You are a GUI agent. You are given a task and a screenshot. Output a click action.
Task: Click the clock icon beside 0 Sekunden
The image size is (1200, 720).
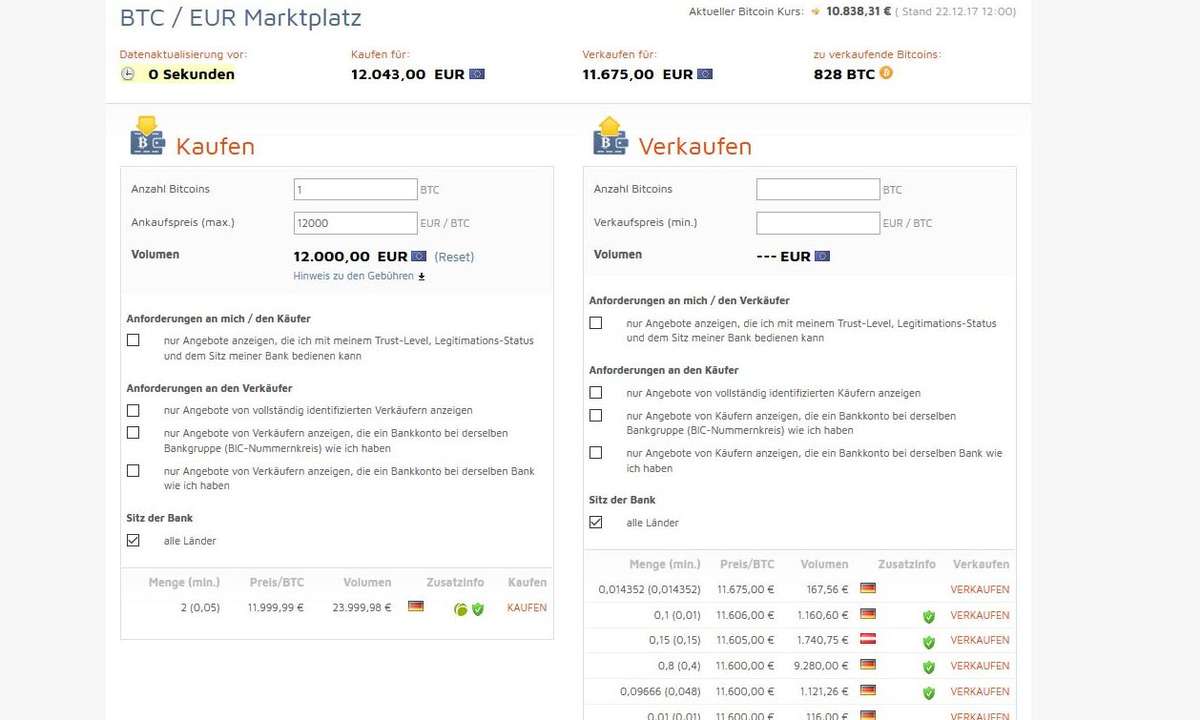coord(128,74)
